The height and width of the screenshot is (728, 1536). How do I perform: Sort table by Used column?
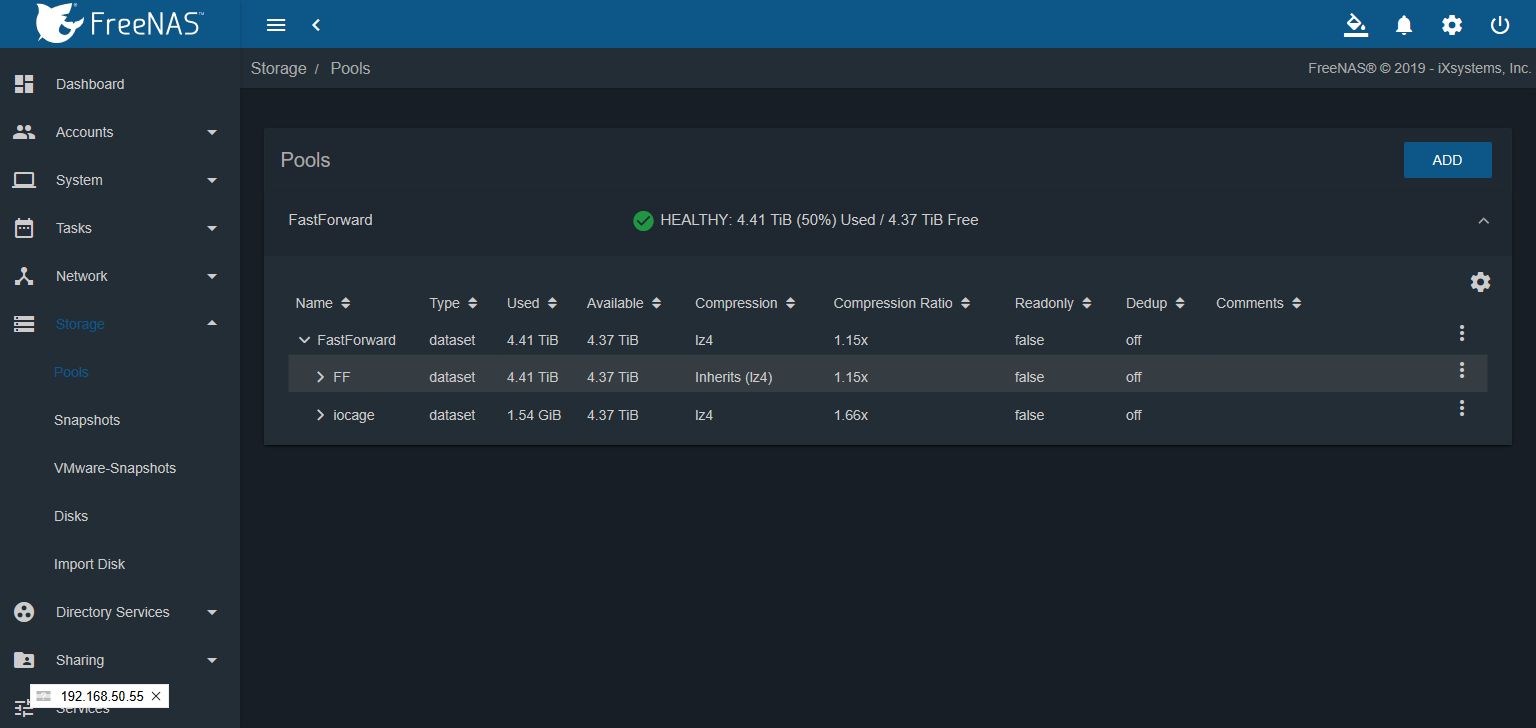(x=552, y=303)
